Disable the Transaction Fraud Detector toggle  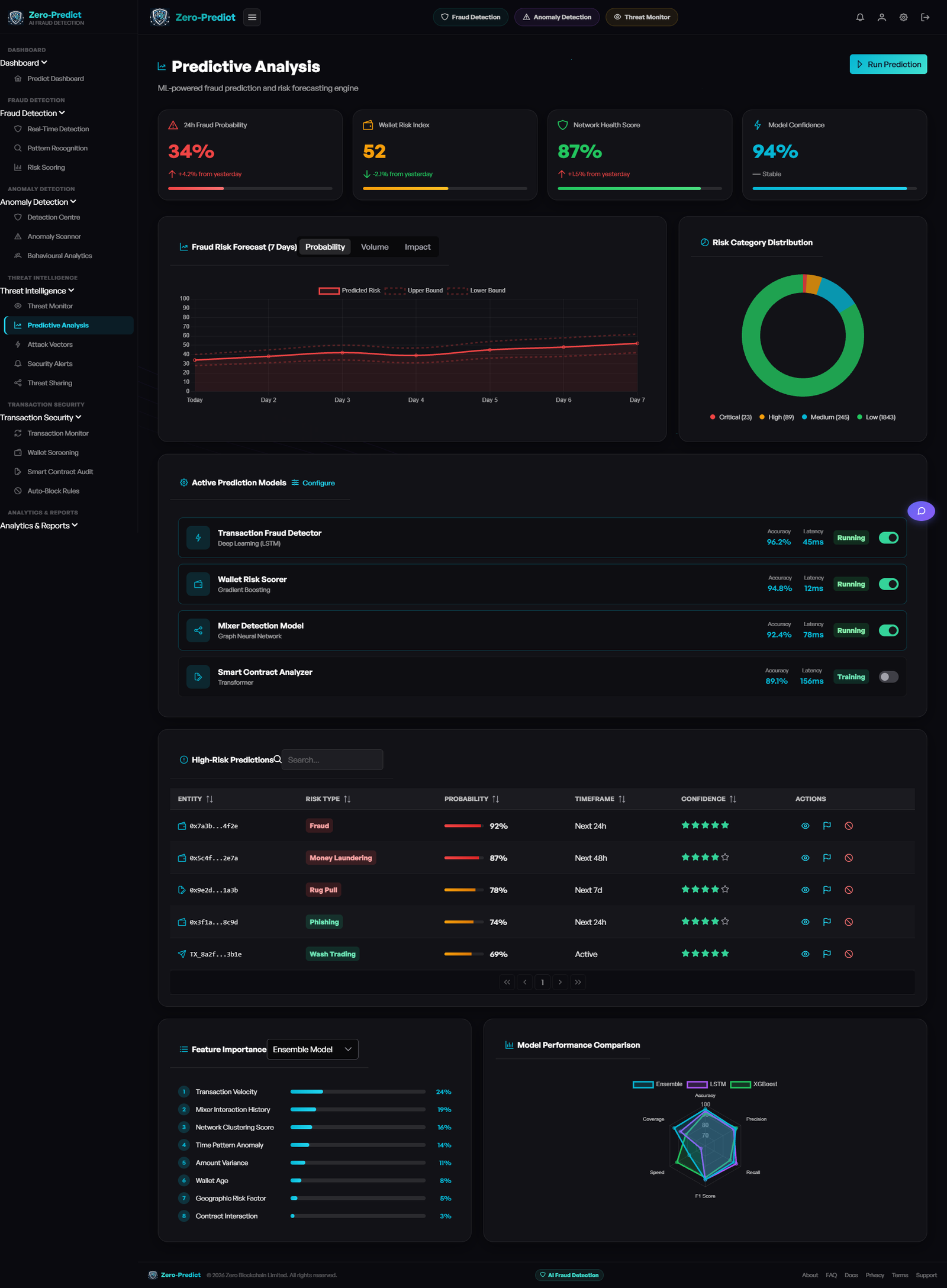888,537
